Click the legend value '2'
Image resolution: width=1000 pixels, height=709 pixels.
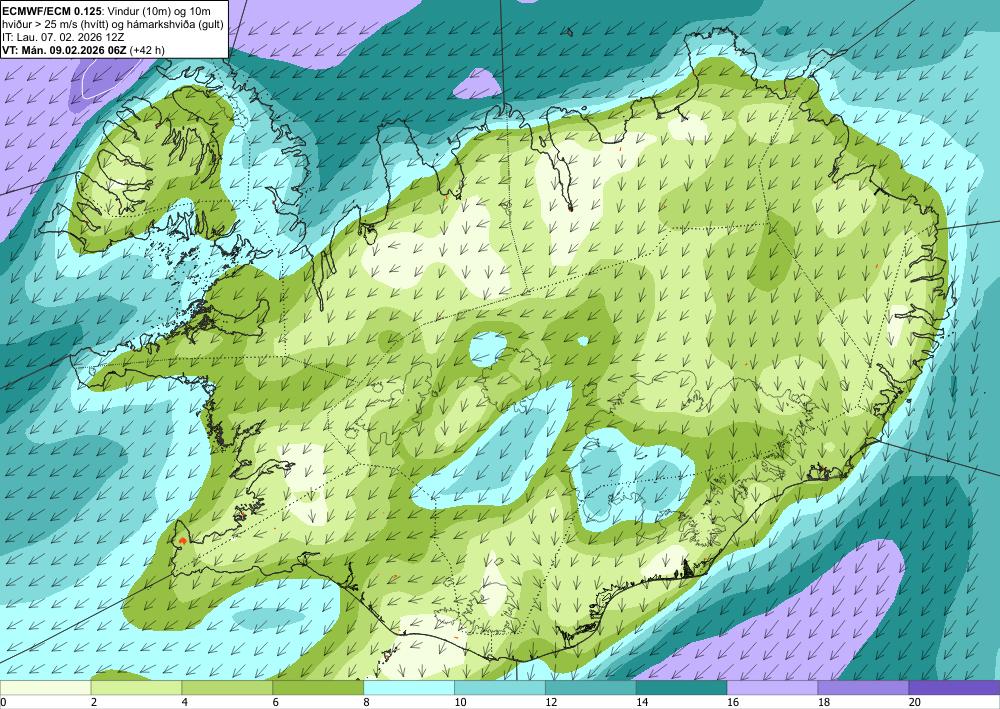pyautogui.click(x=94, y=702)
